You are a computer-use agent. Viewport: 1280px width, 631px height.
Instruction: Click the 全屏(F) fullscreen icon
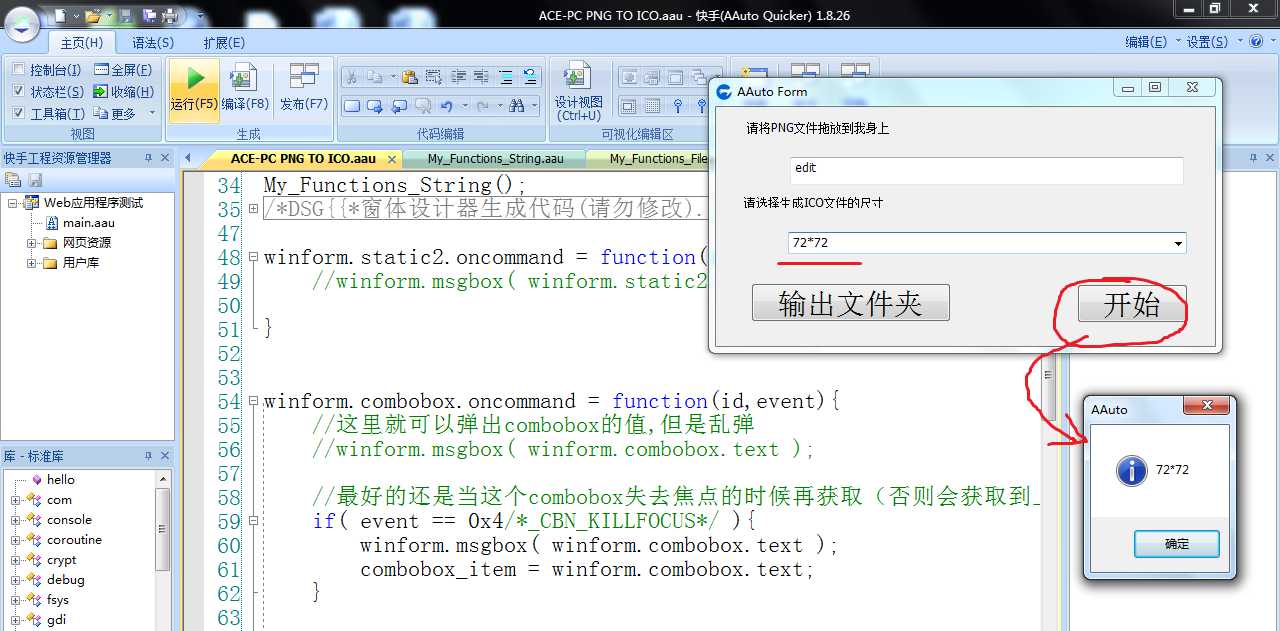(x=101, y=70)
